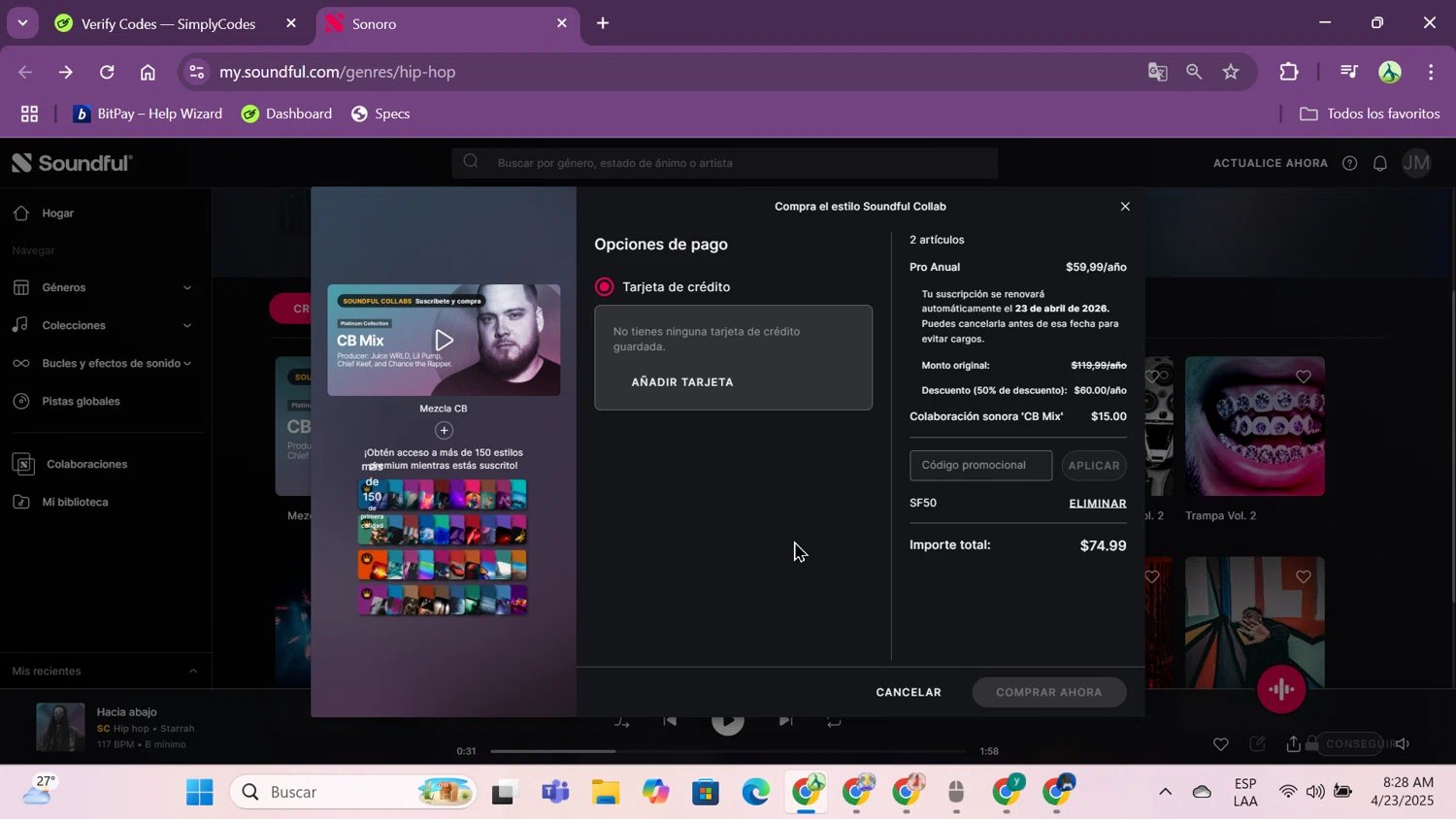
Task: Click ACTUALICE AHORA upgrade link
Action: [1271, 163]
